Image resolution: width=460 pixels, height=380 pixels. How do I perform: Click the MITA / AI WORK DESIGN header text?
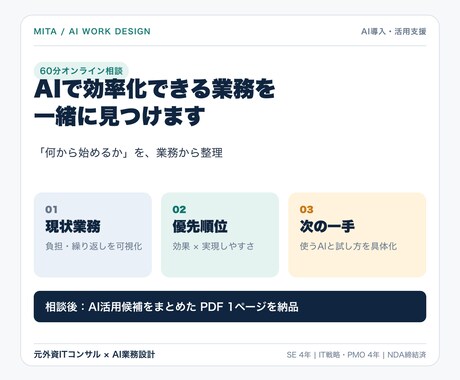coord(92,31)
